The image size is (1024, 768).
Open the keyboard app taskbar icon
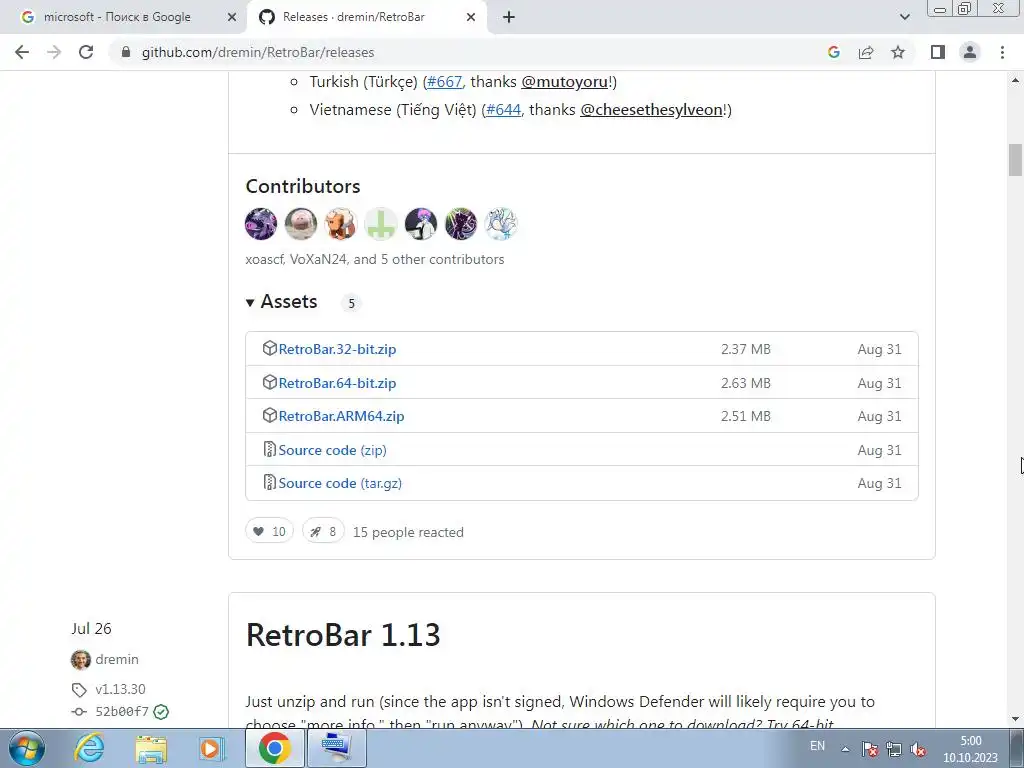coord(336,748)
